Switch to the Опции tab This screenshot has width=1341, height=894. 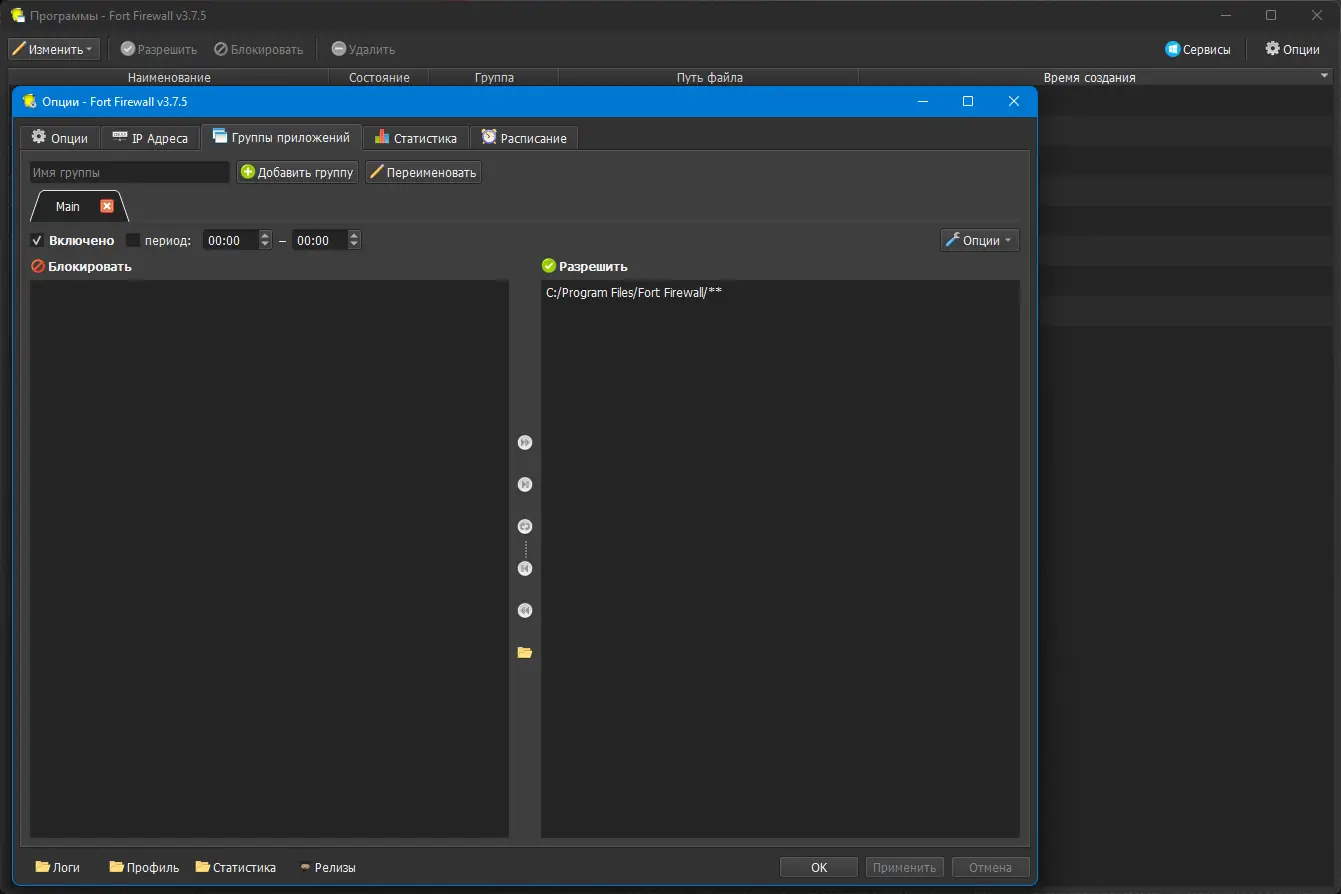click(x=60, y=138)
